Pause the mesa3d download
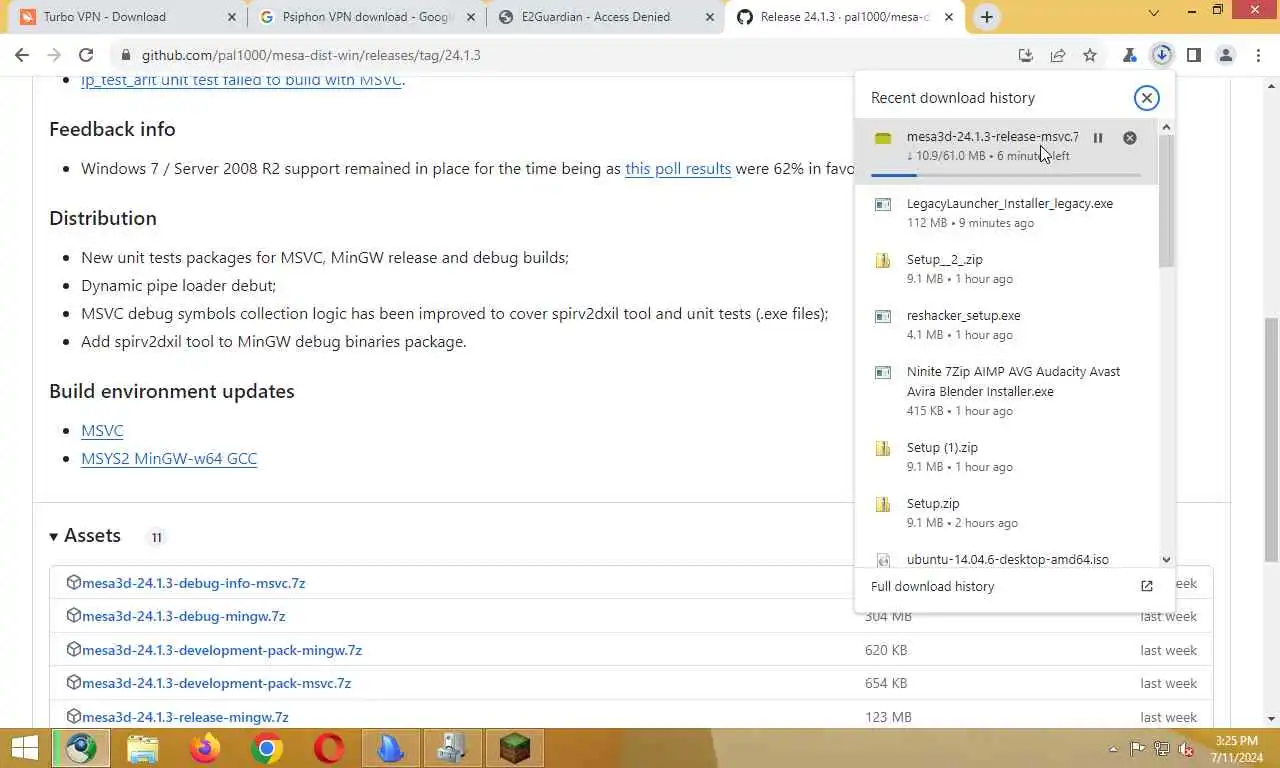The image size is (1280, 768). click(x=1097, y=138)
